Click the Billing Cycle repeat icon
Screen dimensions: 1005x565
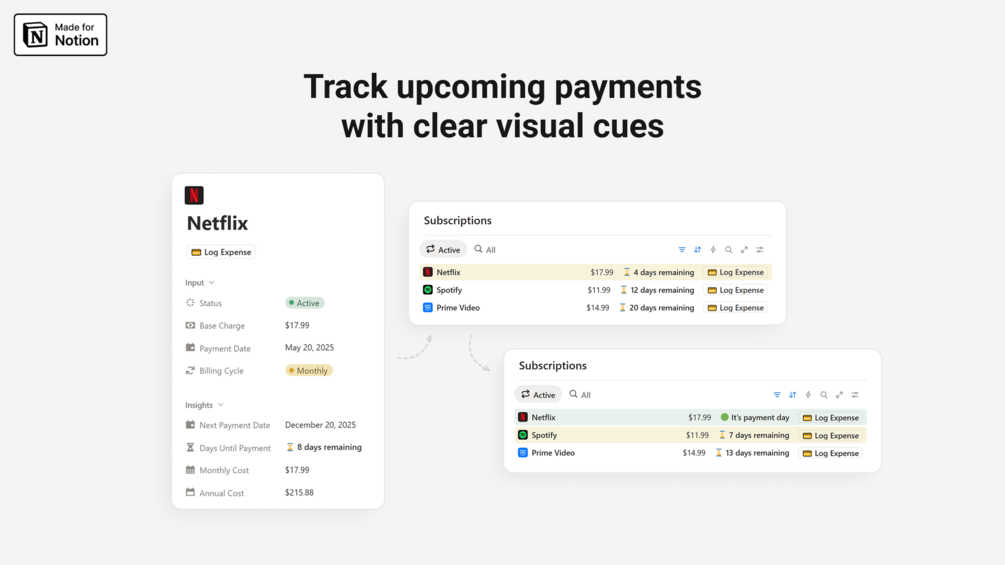click(x=190, y=370)
